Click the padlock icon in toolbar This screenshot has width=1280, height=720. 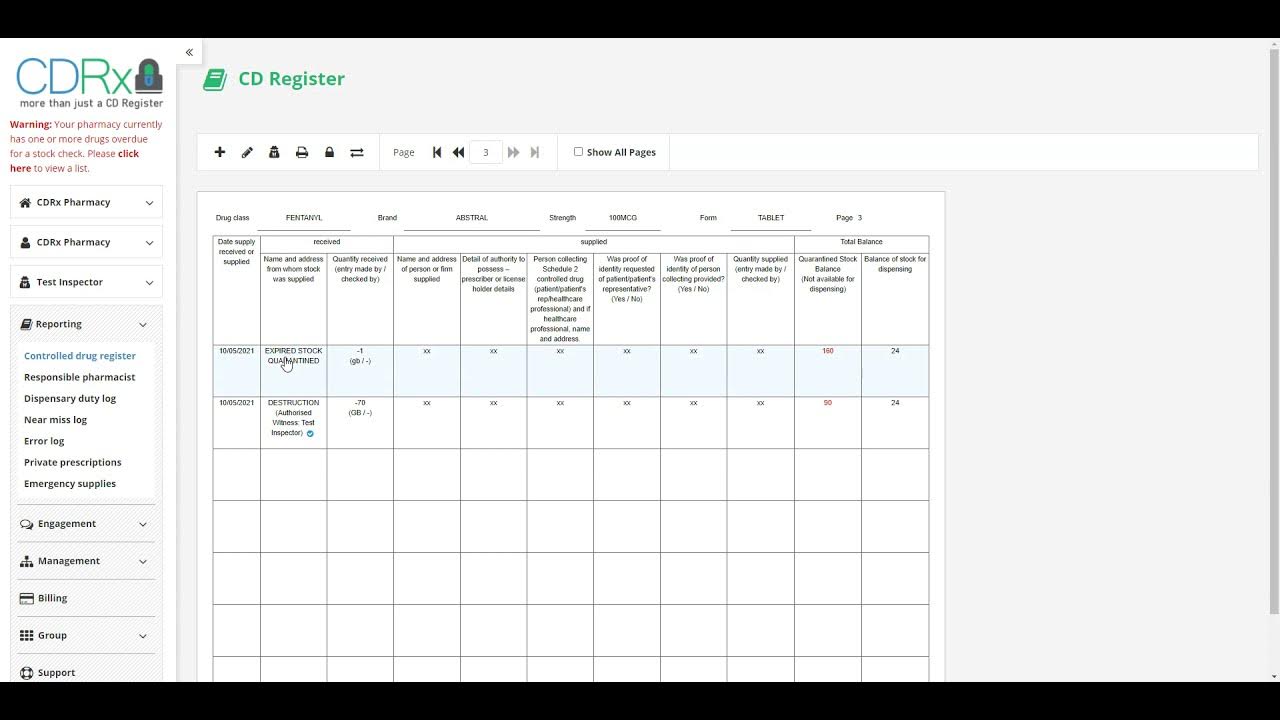(329, 152)
